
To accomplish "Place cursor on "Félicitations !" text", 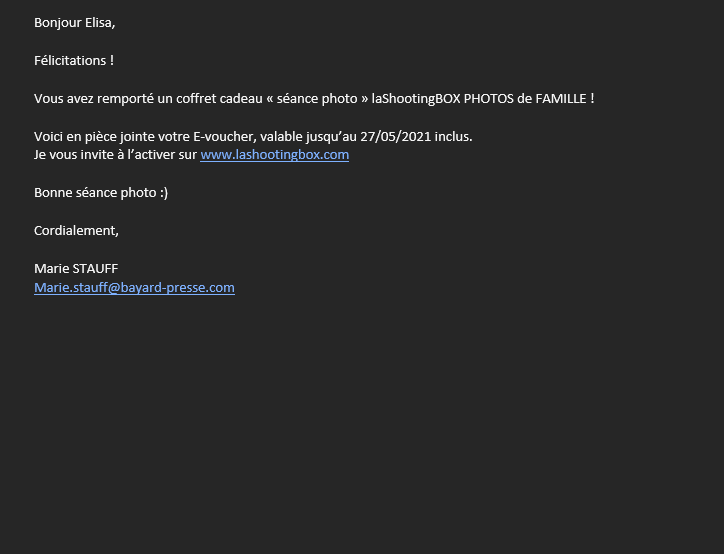I will (74, 60).
